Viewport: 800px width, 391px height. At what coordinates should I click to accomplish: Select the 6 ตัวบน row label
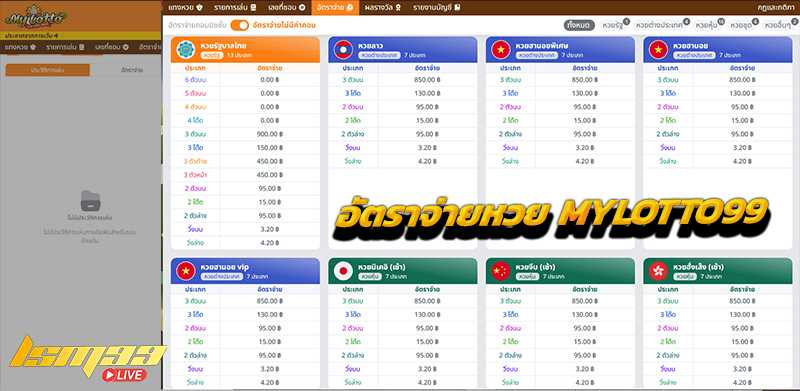pyautogui.click(x=195, y=80)
